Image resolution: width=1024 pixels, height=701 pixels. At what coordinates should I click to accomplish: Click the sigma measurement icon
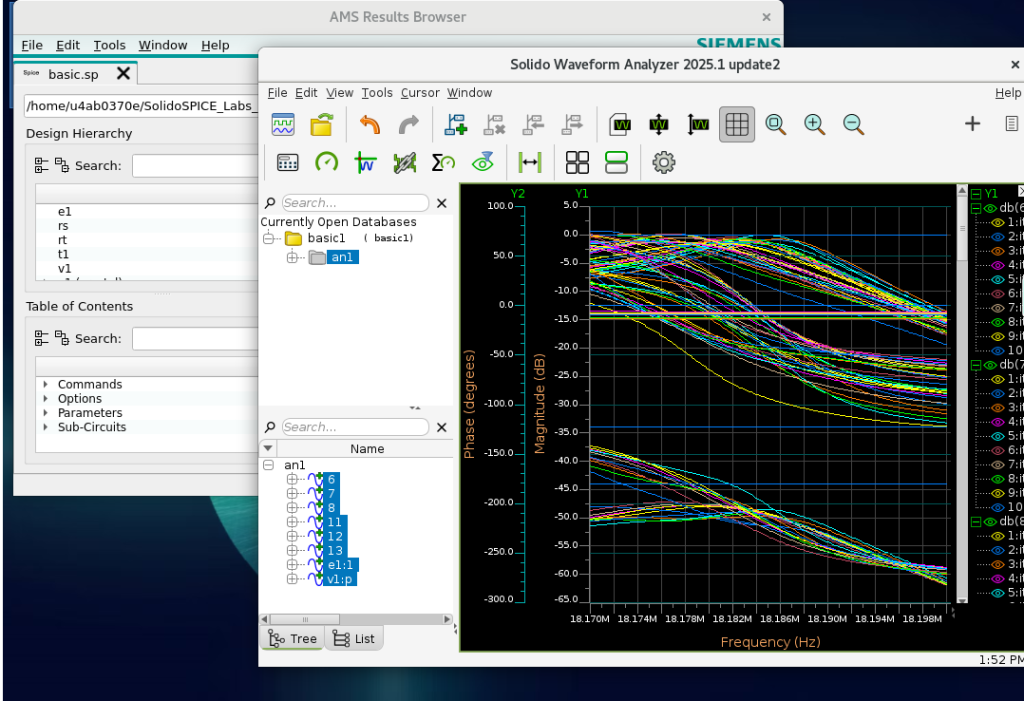click(x=443, y=163)
